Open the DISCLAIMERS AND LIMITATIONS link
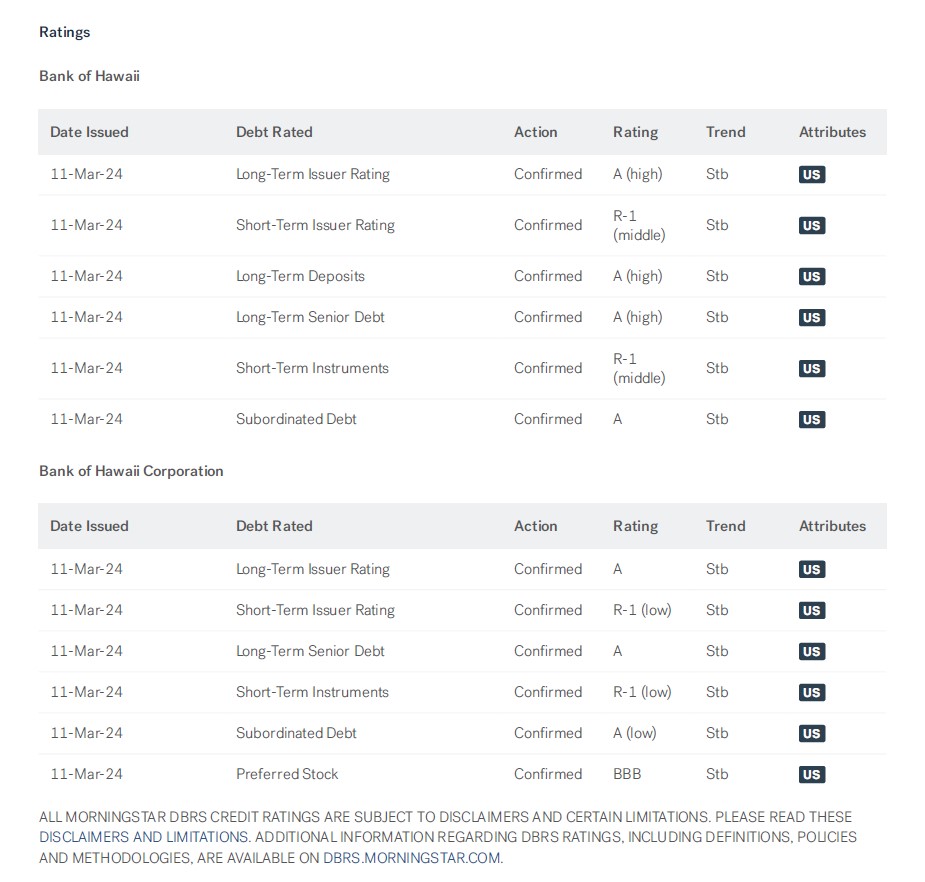This screenshot has width=925, height=882. coord(143,837)
